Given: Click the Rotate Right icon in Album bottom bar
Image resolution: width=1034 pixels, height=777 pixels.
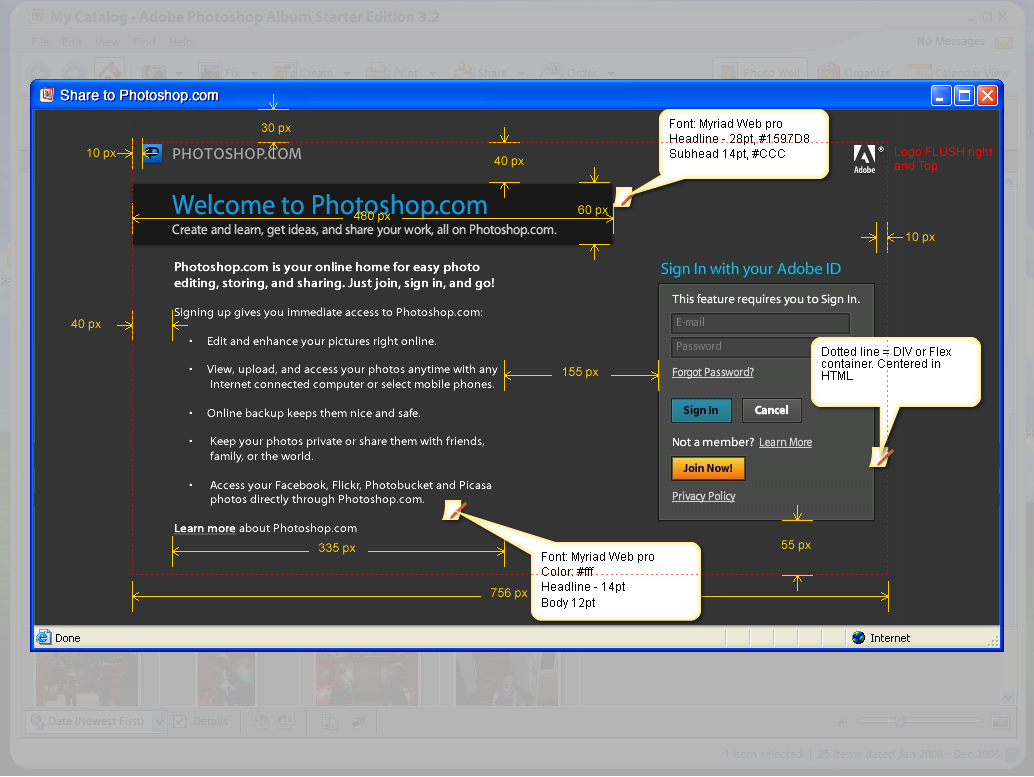Looking at the screenshot, I should click(x=286, y=722).
